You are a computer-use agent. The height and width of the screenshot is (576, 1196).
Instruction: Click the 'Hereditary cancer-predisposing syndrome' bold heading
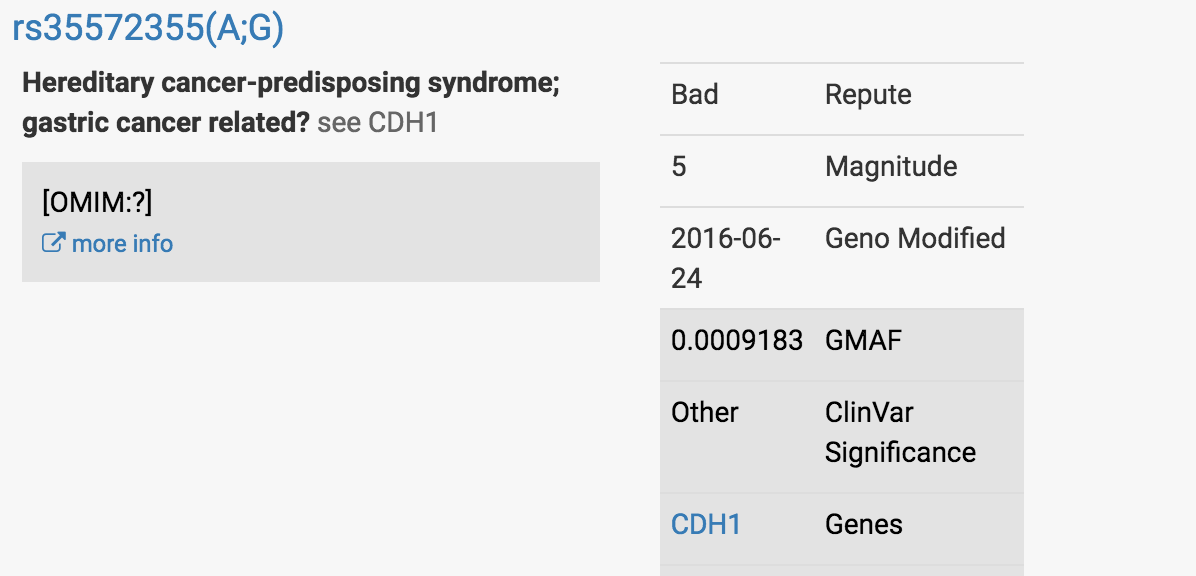tap(291, 82)
